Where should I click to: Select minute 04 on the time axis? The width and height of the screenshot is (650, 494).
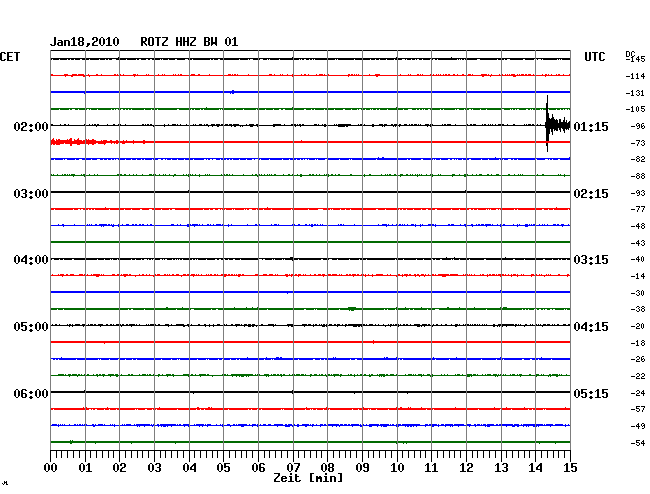point(189,468)
